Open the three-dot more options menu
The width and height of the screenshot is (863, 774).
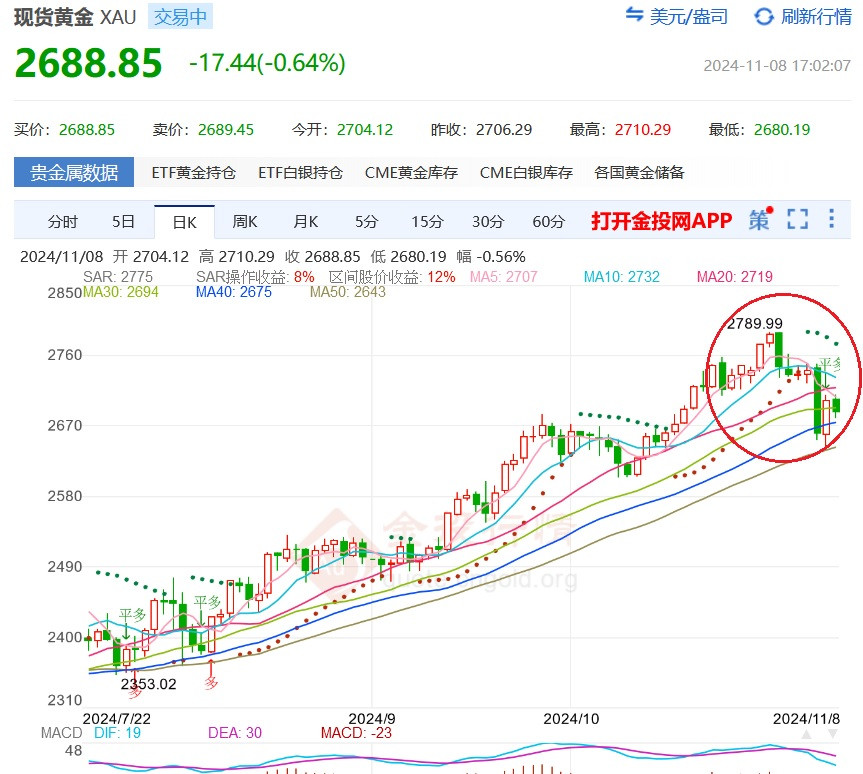click(x=832, y=220)
